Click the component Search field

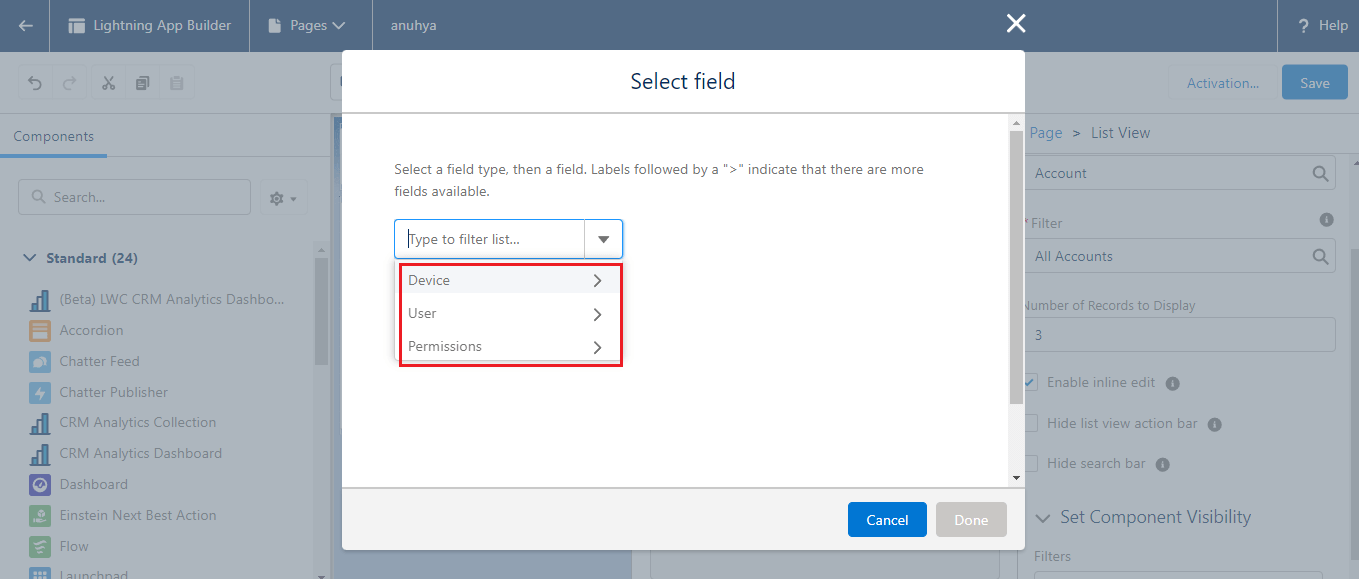point(134,197)
